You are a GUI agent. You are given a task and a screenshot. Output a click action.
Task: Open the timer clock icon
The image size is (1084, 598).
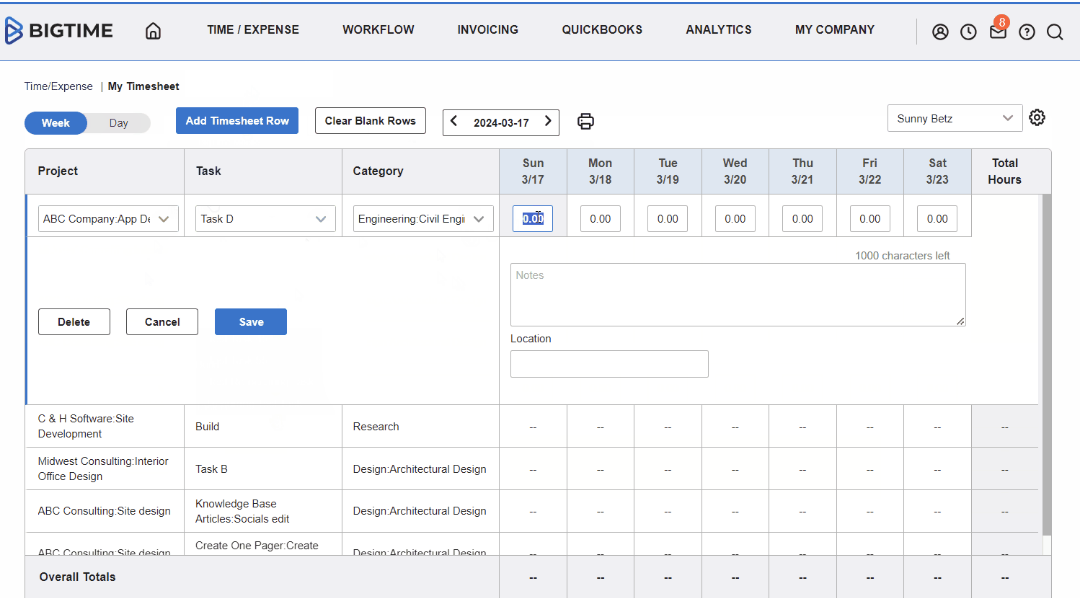click(x=968, y=32)
